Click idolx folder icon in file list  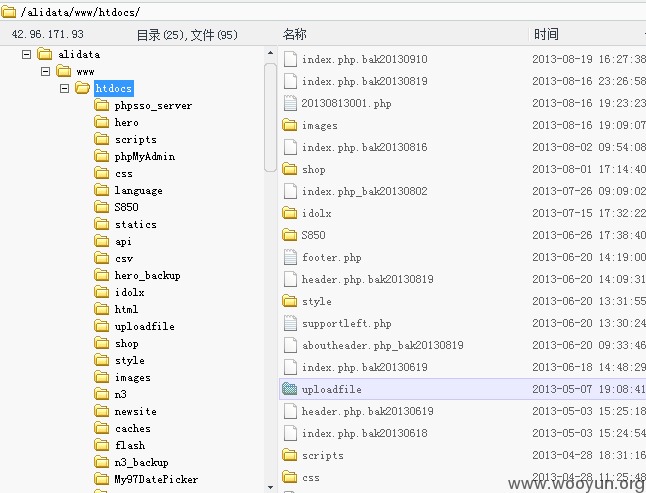pyautogui.click(x=290, y=213)
